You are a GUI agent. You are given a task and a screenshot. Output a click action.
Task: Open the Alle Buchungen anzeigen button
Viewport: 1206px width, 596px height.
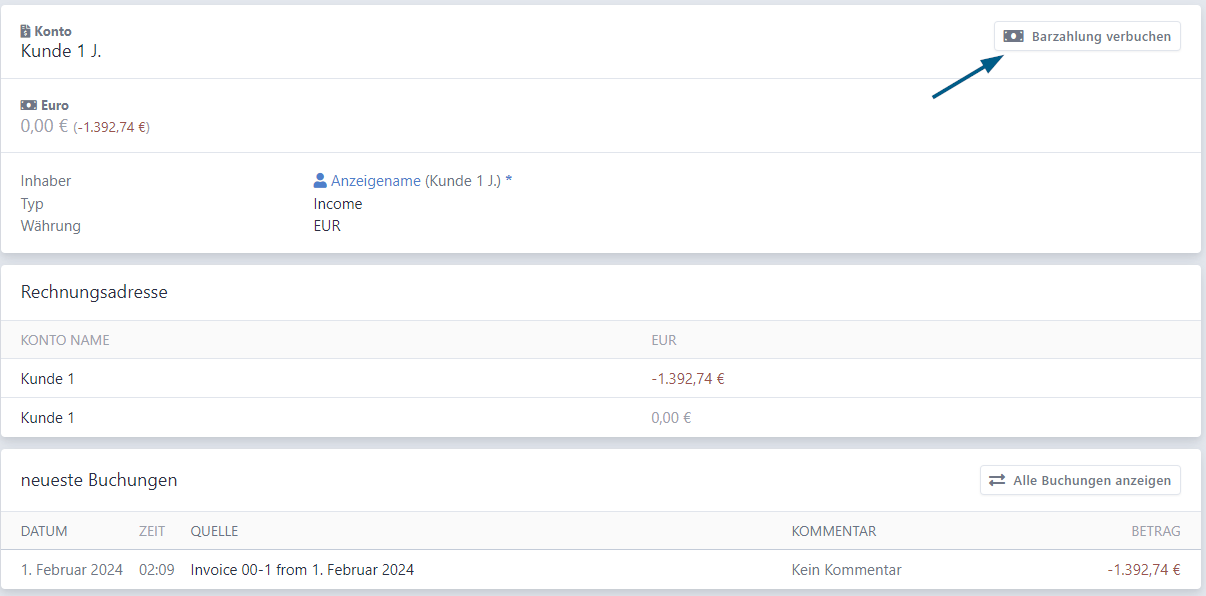[1080, 480]
